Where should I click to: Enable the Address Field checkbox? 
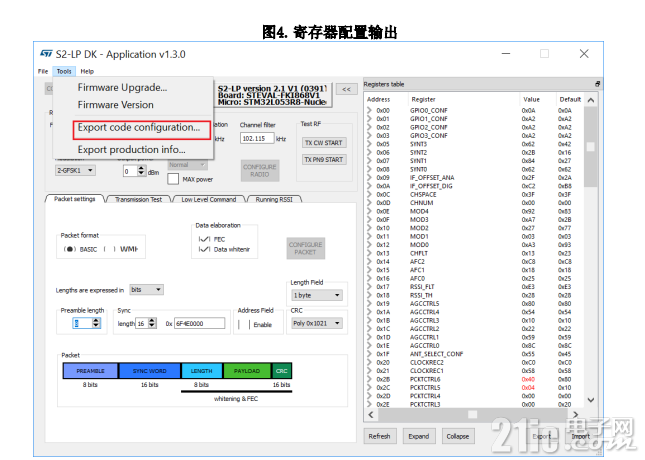click(244, 325)
